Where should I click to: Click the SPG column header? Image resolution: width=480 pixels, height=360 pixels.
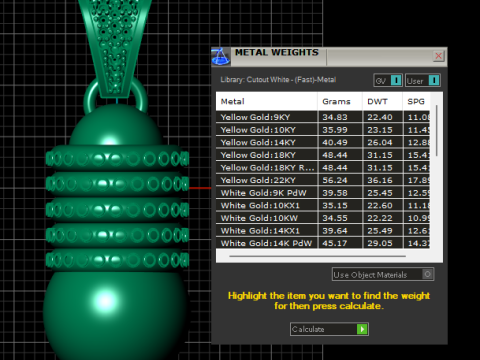click(x=416, y=101)
